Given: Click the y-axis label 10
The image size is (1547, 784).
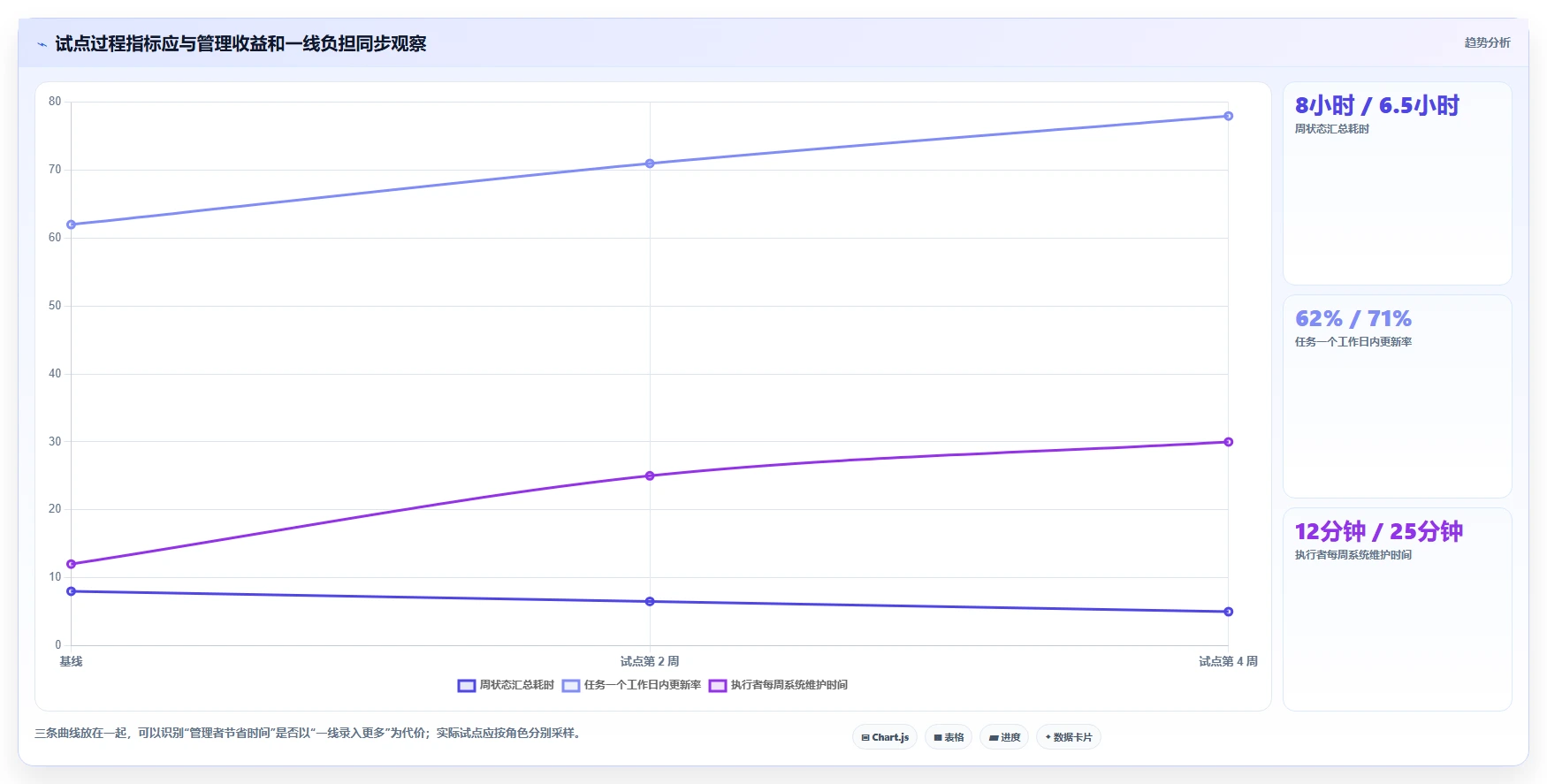Looking at the screenshot, I should coord(55,577).
